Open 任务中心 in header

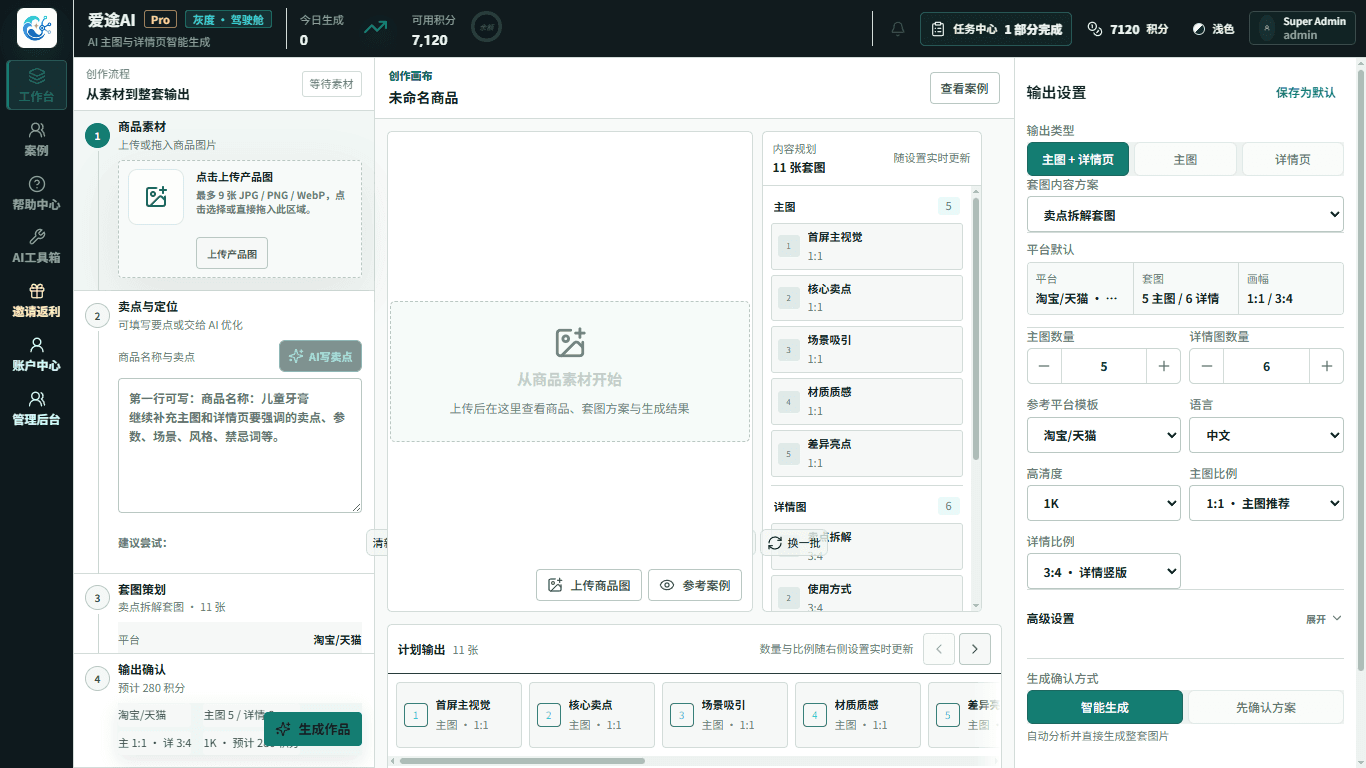[x=996, y=29]
